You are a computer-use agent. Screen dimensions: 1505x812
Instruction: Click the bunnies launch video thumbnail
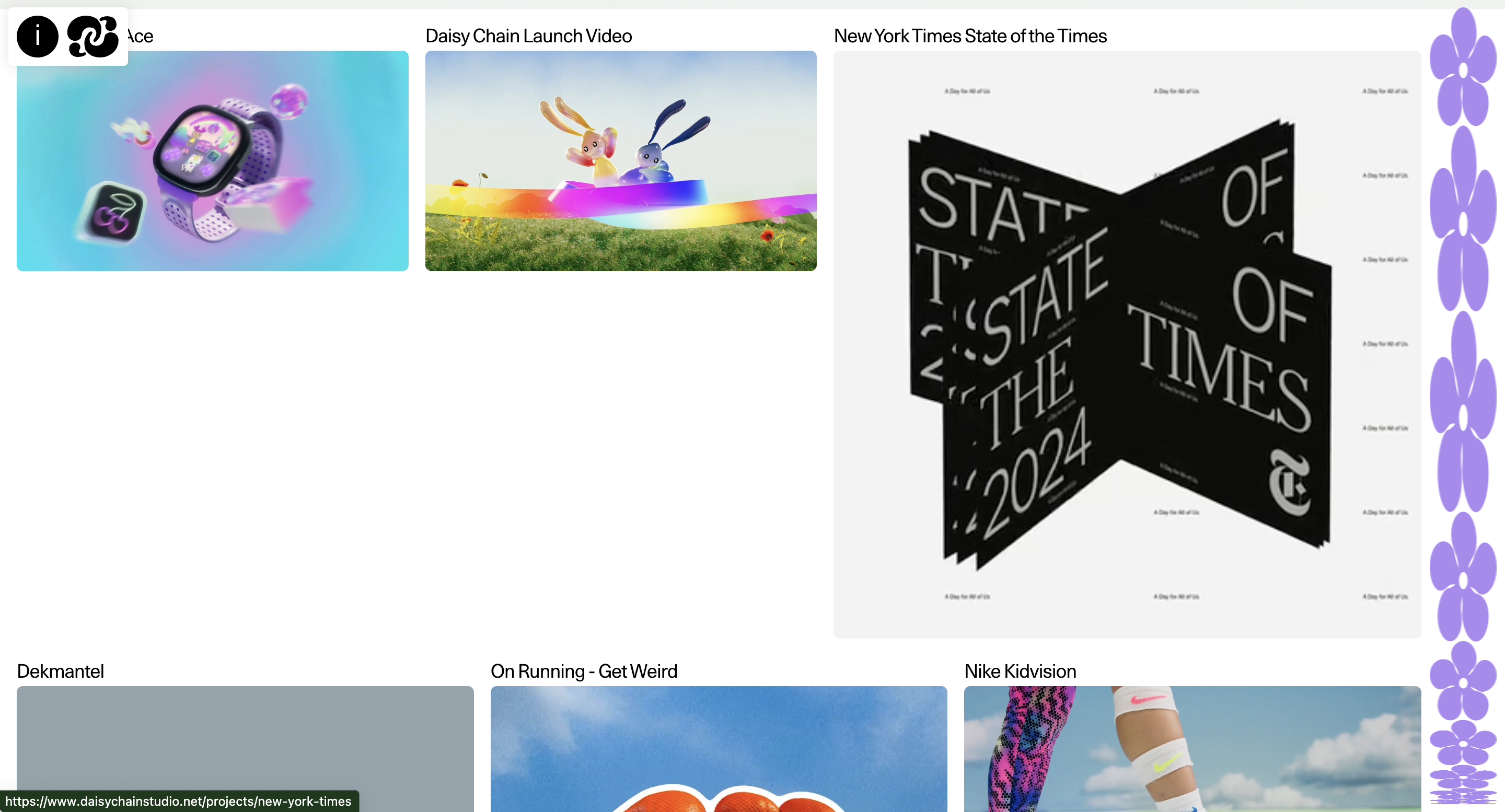pos(620,160)
